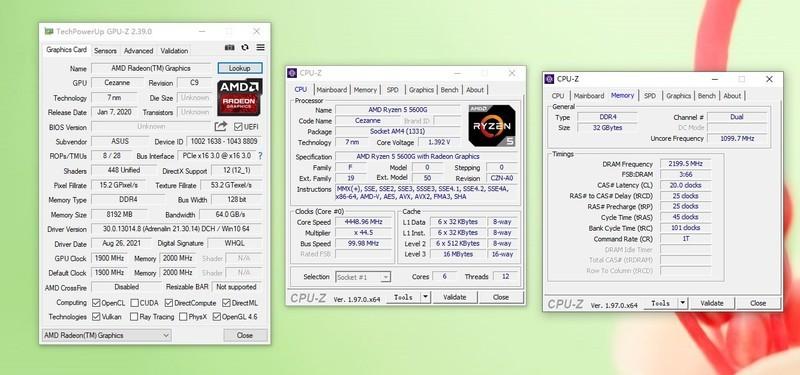
Task: Toggle the OpenGL 4.6 checkbox
Action: pyautogui.click(x=217, y=317)
